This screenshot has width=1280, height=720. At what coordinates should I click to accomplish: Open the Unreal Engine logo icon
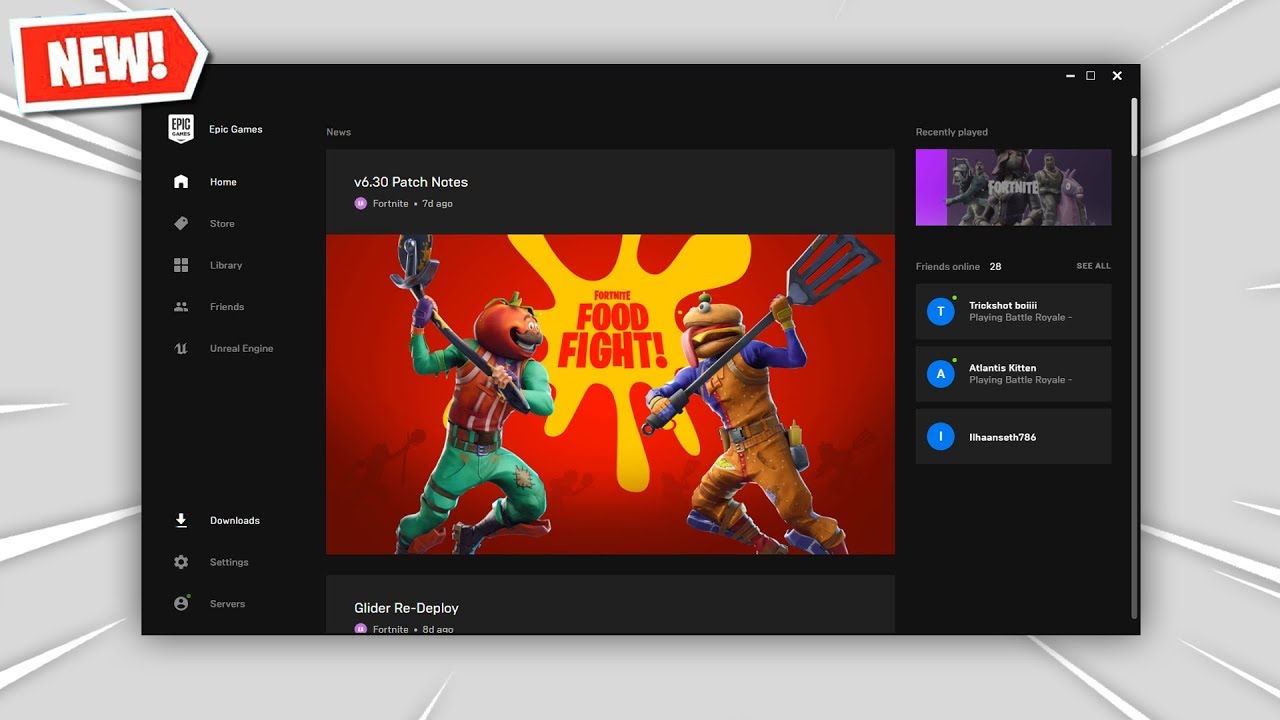click(x=181, y=349)
